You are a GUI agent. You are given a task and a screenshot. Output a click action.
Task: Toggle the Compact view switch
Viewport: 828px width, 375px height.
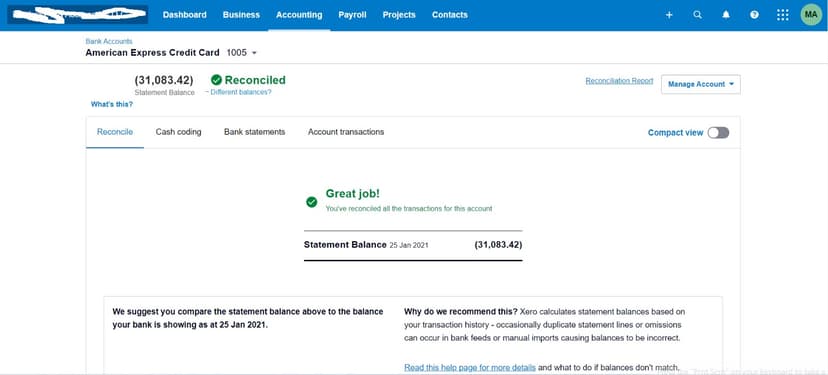pyautogui.click(x=718, y=133)
